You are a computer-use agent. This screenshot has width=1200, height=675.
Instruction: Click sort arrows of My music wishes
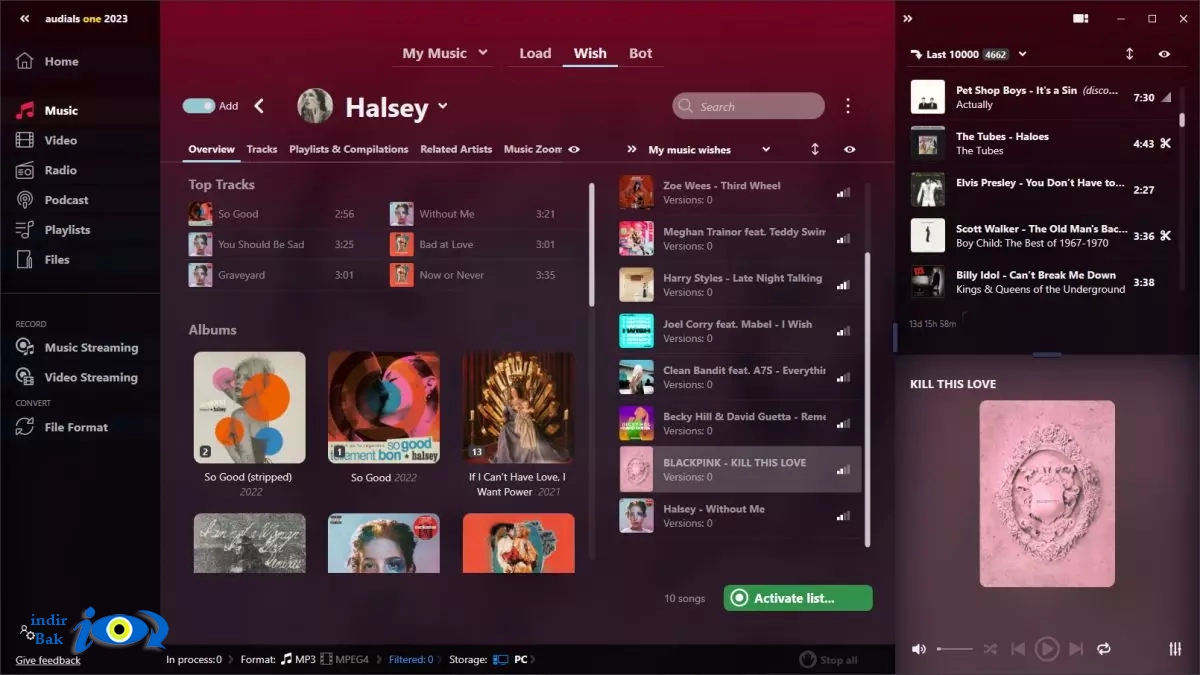tap(815, 149)
